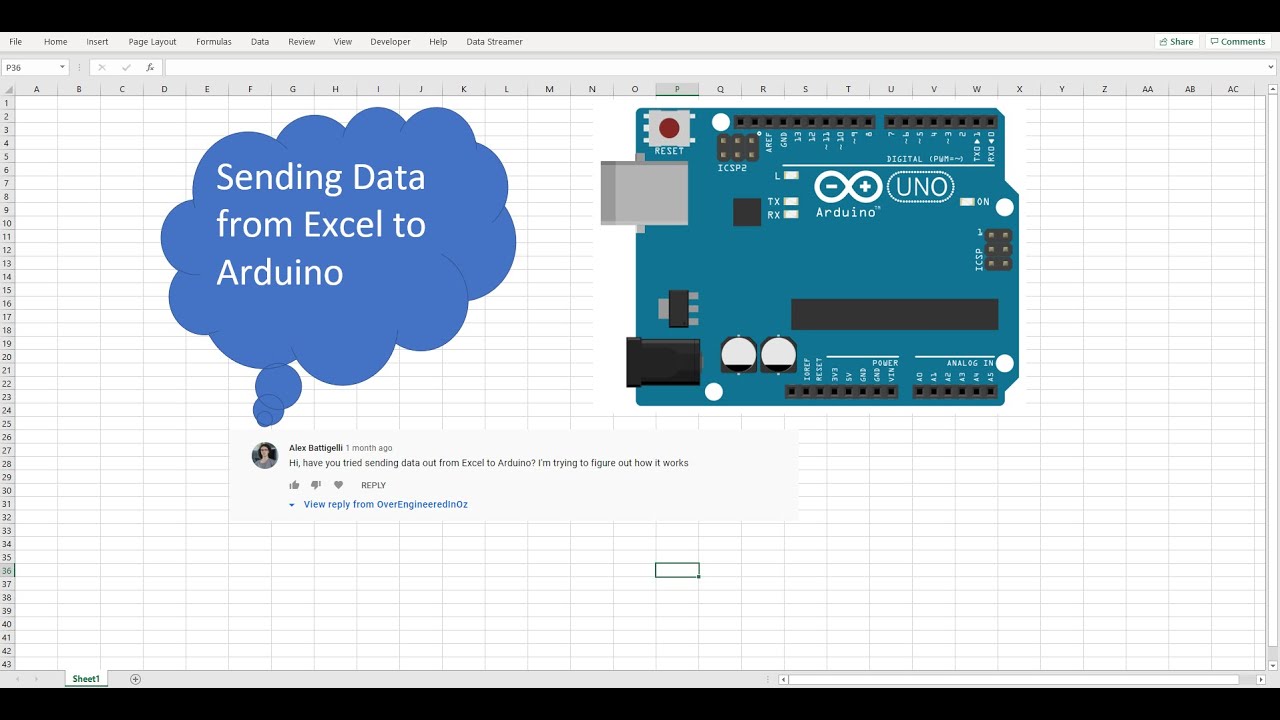Click the comment text about sending data
1280x720 pixels.
tap(489, 463)
